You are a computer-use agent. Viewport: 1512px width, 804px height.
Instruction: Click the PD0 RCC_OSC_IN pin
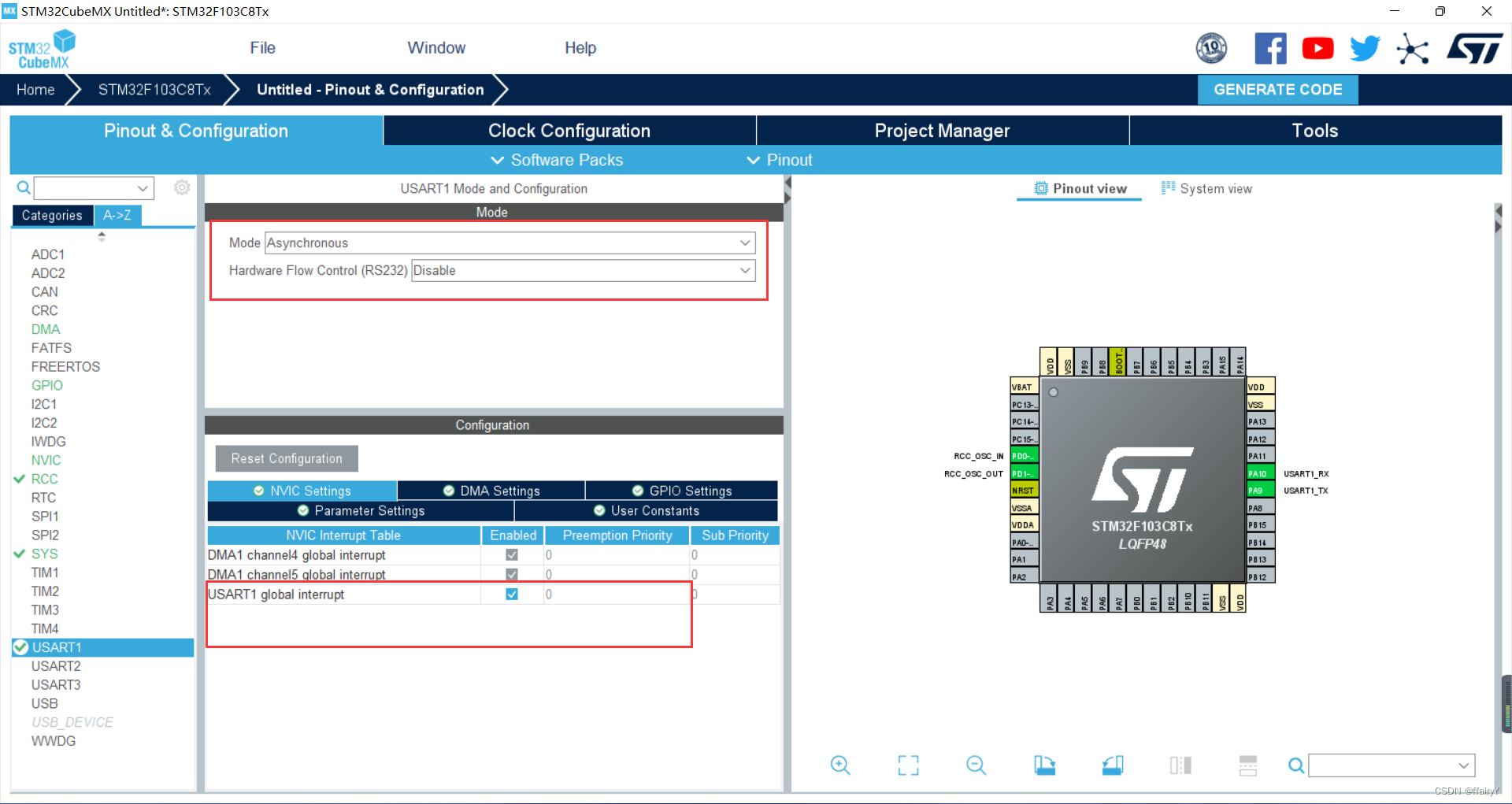[1024, 456]
